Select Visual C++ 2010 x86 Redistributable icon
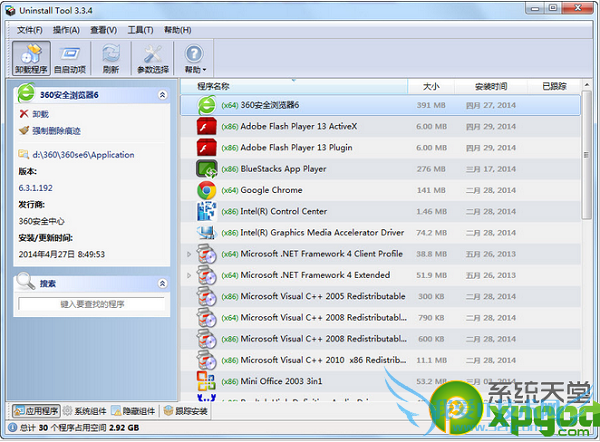Image resolution: width=600 pixels, height=442 pixels. pos(207,360)
